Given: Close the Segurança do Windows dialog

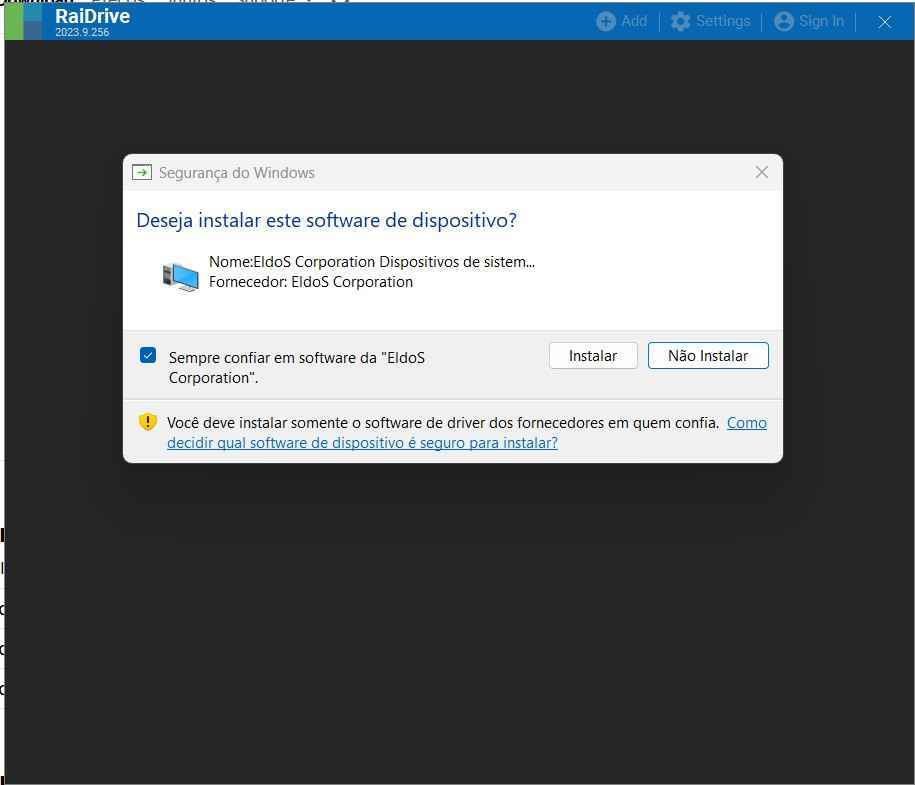Looking at the screenshot, I should pyautogui.click(x=761, y=172).
